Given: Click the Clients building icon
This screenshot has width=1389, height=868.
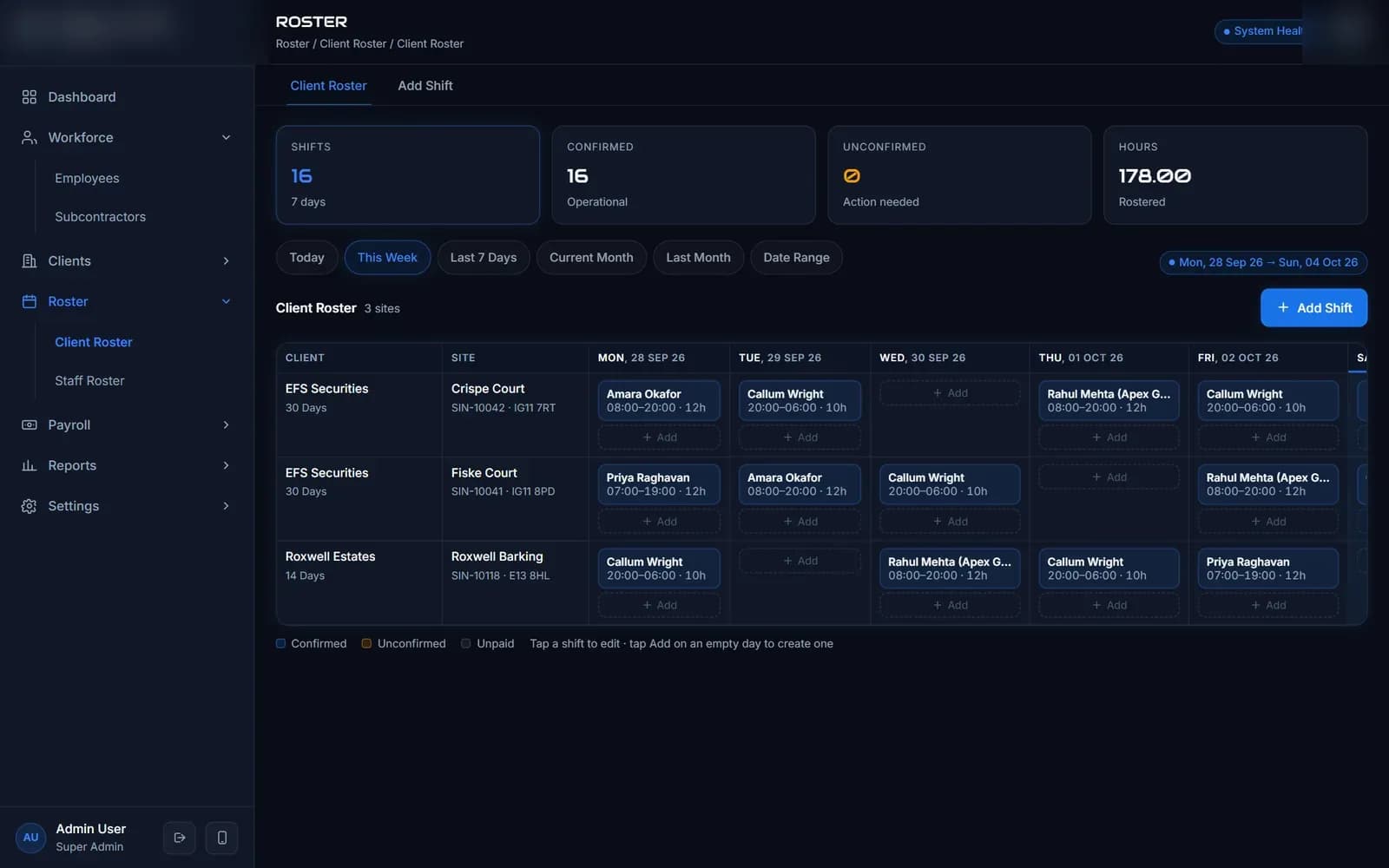Looking at the screenshot, I should 30,261.
